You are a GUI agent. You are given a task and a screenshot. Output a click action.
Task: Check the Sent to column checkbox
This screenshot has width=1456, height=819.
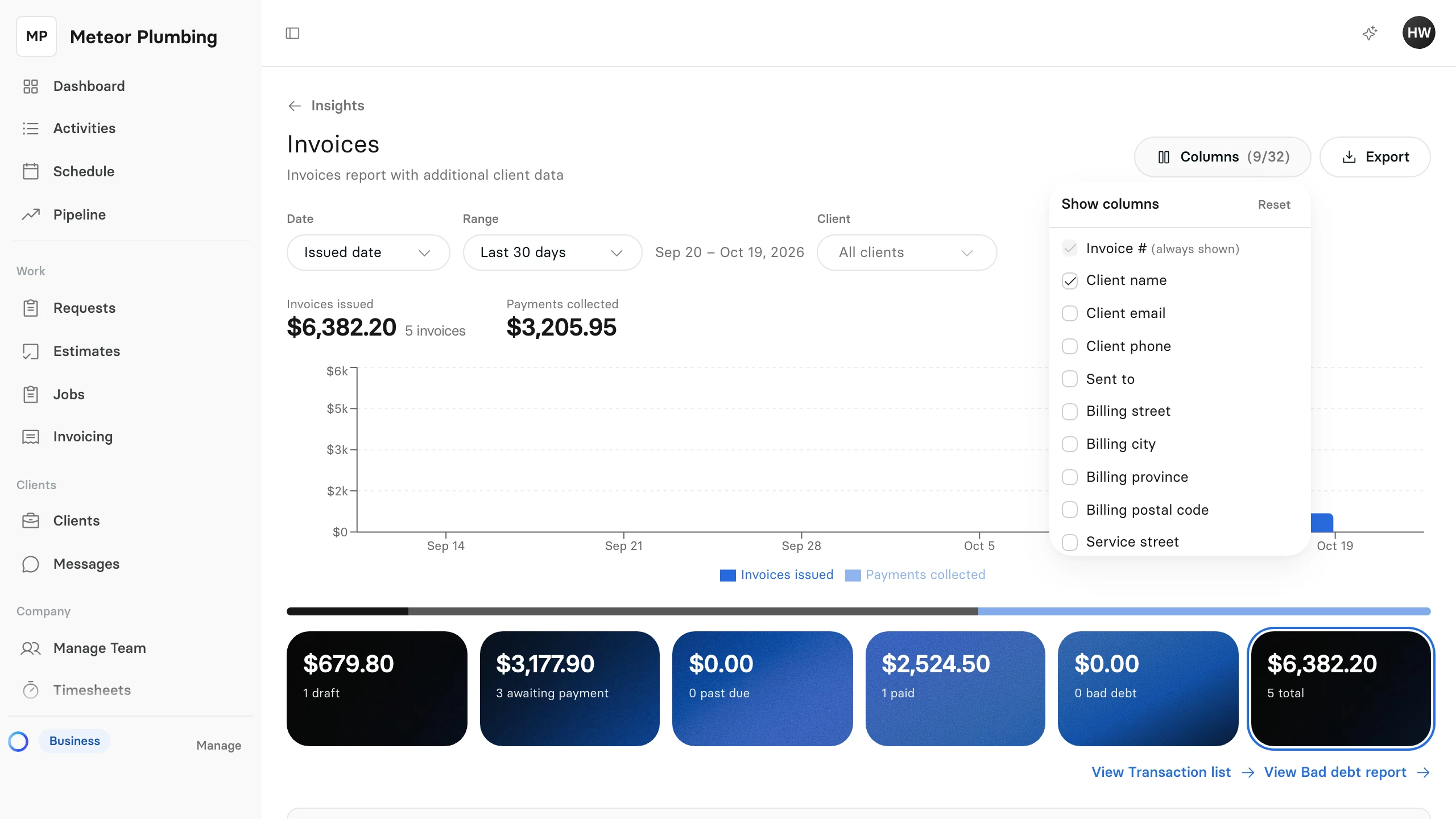pyautogui.click(x=1070, y=379)
